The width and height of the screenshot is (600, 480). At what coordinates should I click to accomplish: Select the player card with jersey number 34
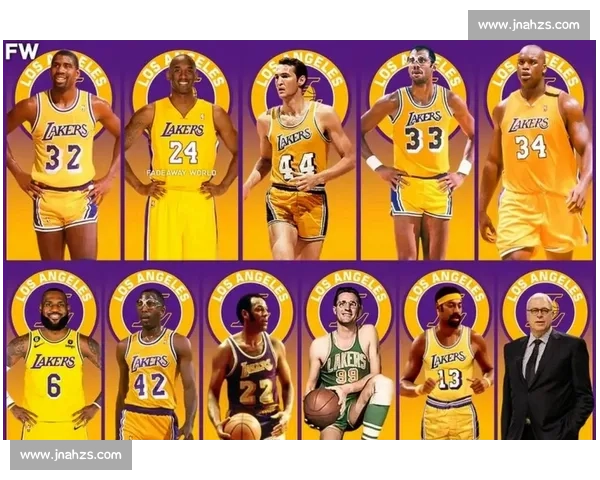tap(535, 151)
